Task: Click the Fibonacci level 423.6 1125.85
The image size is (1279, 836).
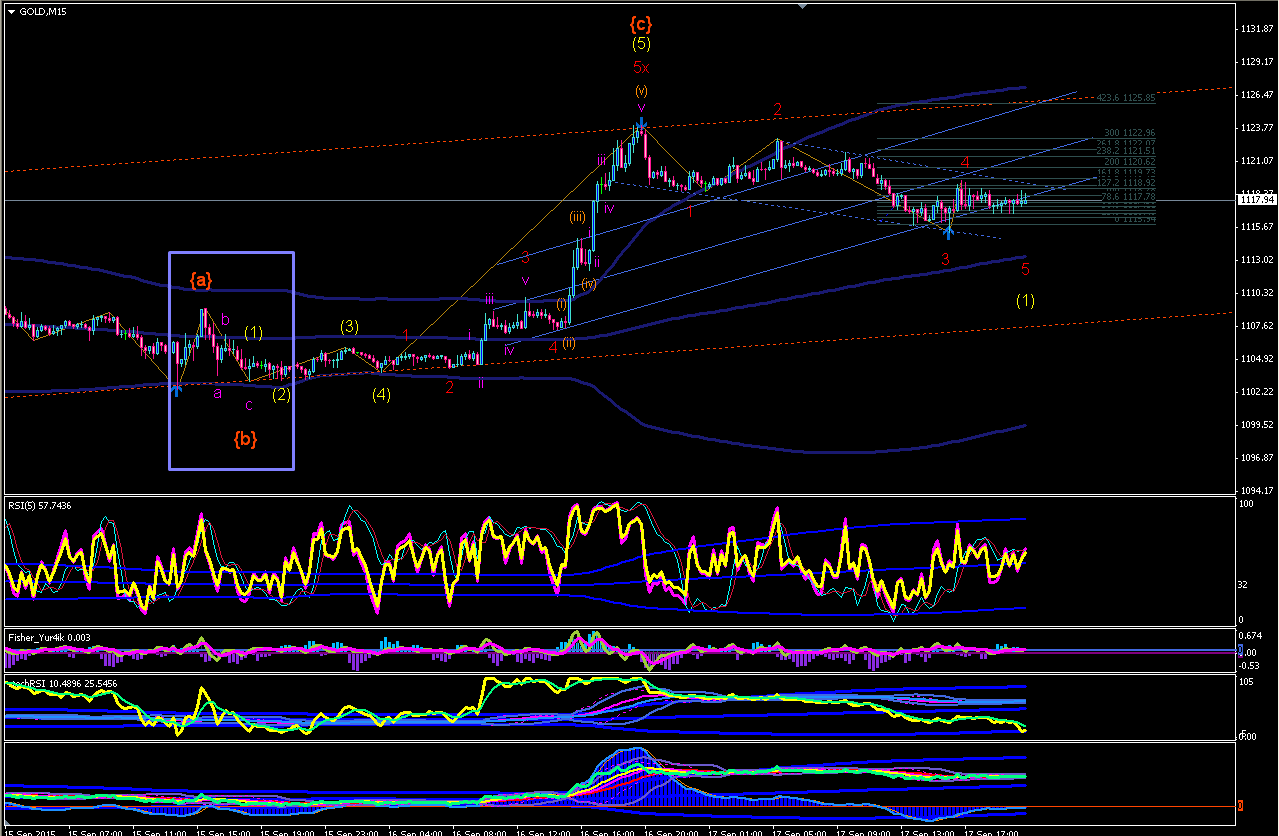Action: (1126, 98)
